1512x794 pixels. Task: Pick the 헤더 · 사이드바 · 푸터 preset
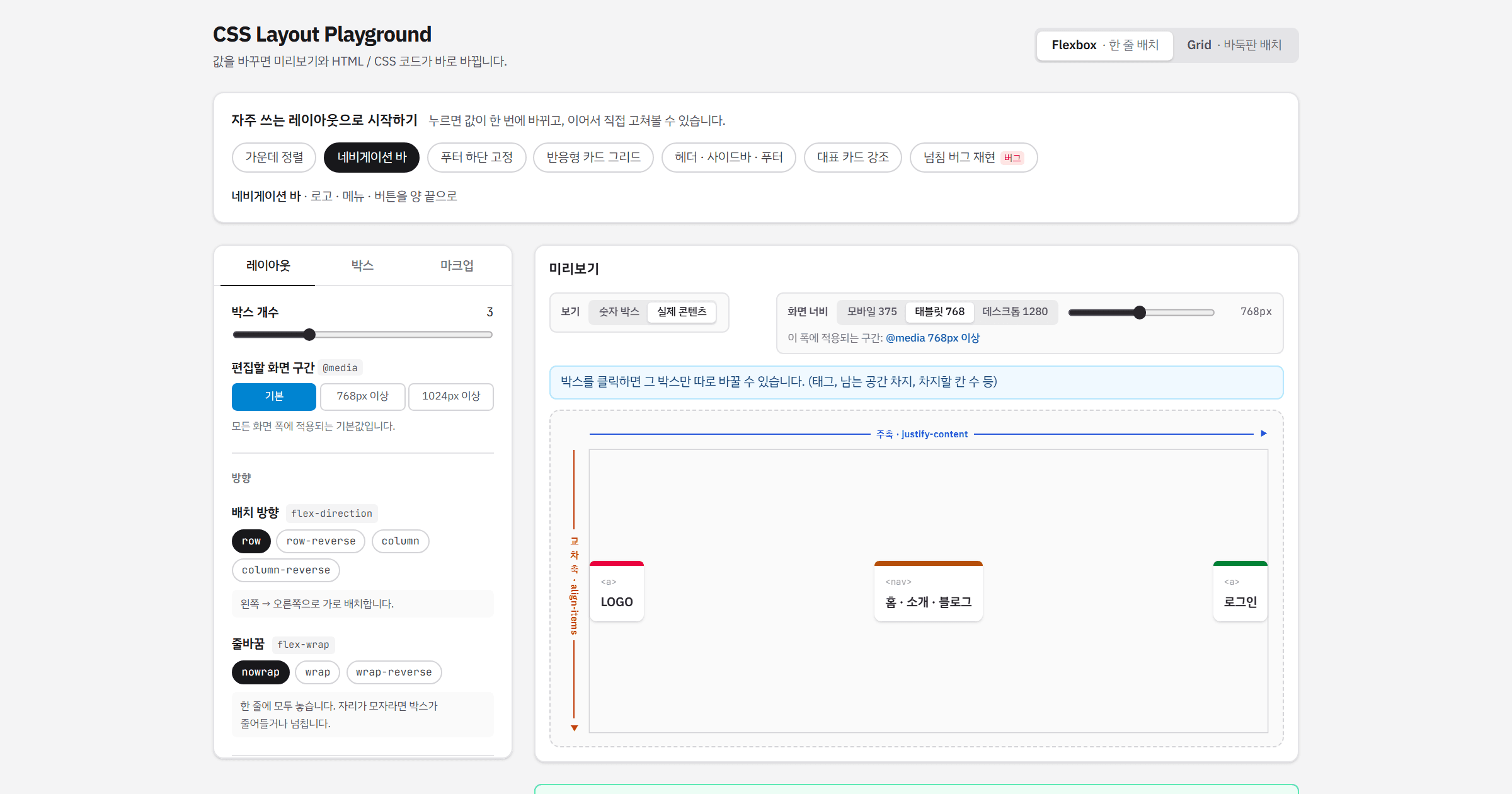pyautogui.click(x=729, y=158)
